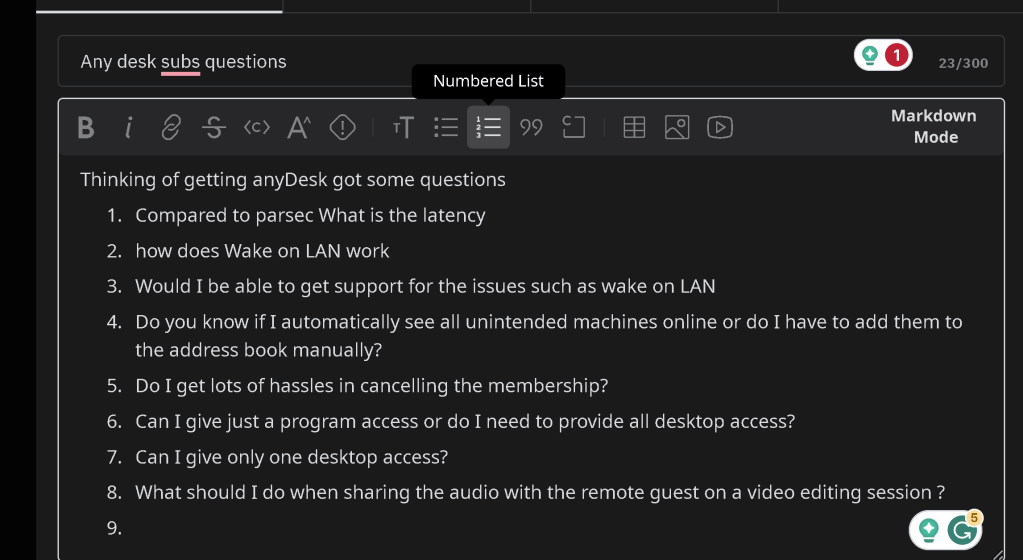Click list item about cancelling the membership
The height and width of the screenshot is (560, 1023).
coord(371,386)
